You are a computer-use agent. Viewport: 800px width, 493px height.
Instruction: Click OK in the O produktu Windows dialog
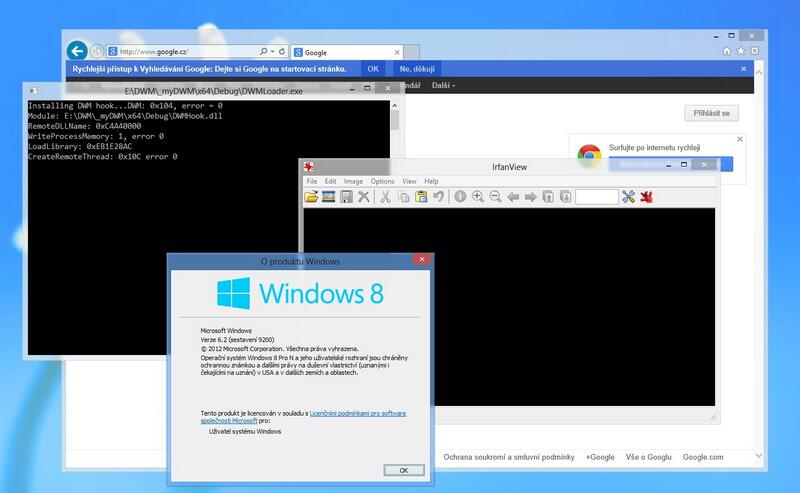click(x=404, y=470)
